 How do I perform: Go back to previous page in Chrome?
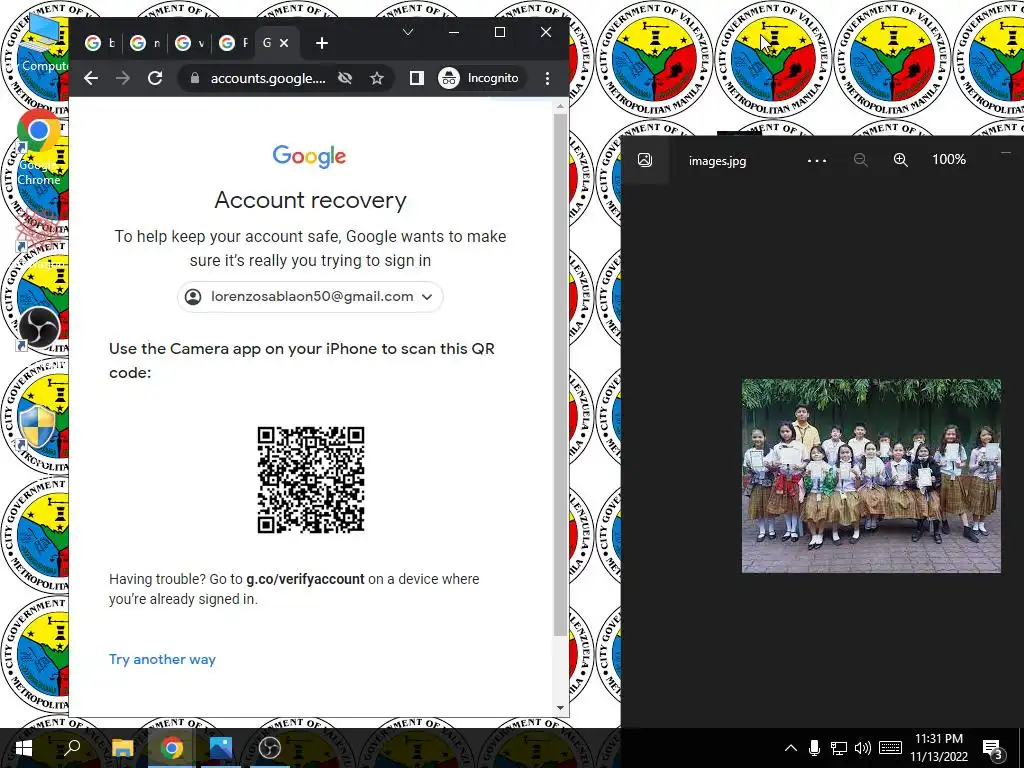(91, 78)
